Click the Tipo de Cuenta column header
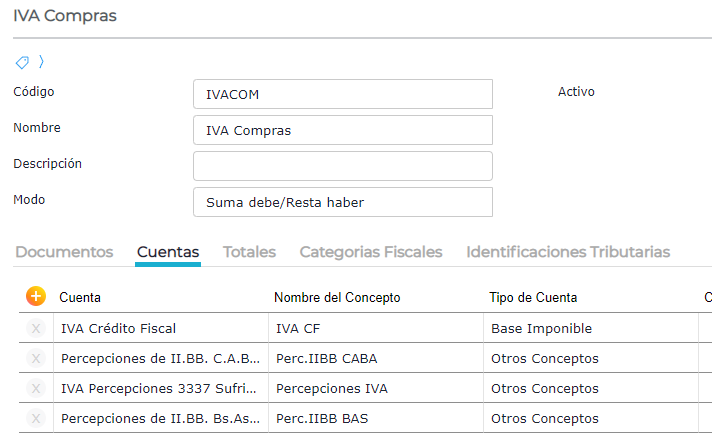This screenshot has height=446, width=712. pos(533,297)
